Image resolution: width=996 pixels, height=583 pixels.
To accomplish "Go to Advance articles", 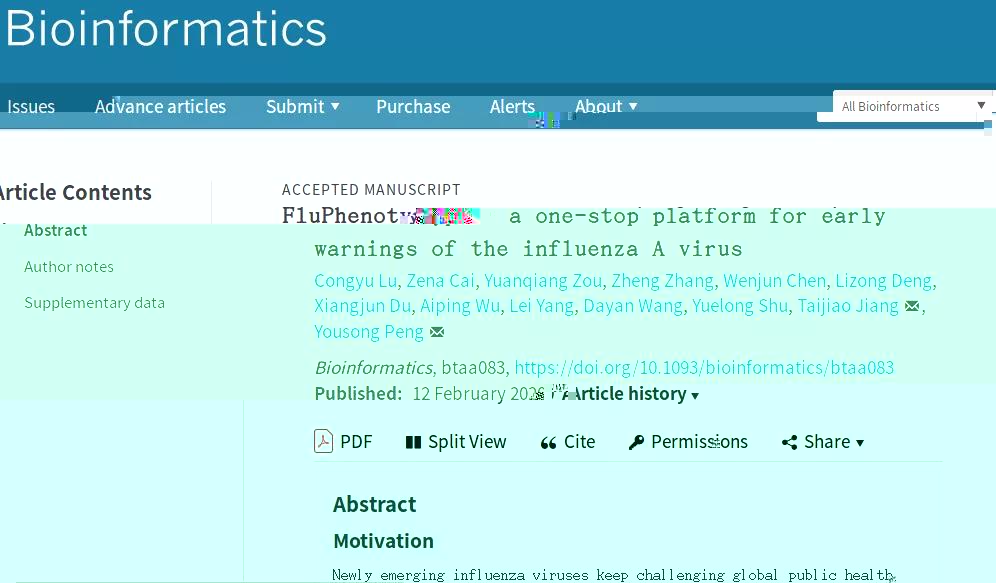I will point(160,106).
